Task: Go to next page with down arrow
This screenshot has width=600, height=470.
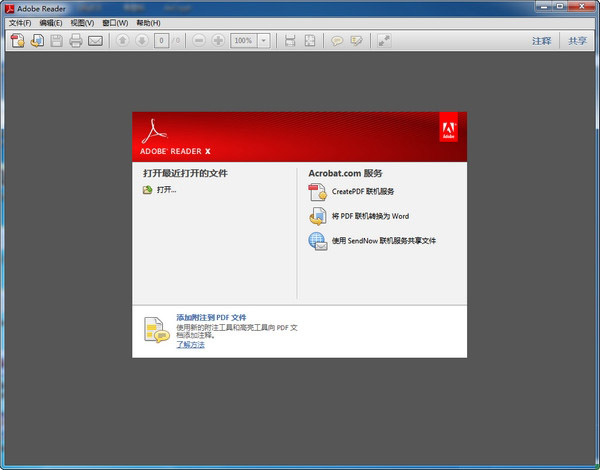Action: tap(142, 41)
